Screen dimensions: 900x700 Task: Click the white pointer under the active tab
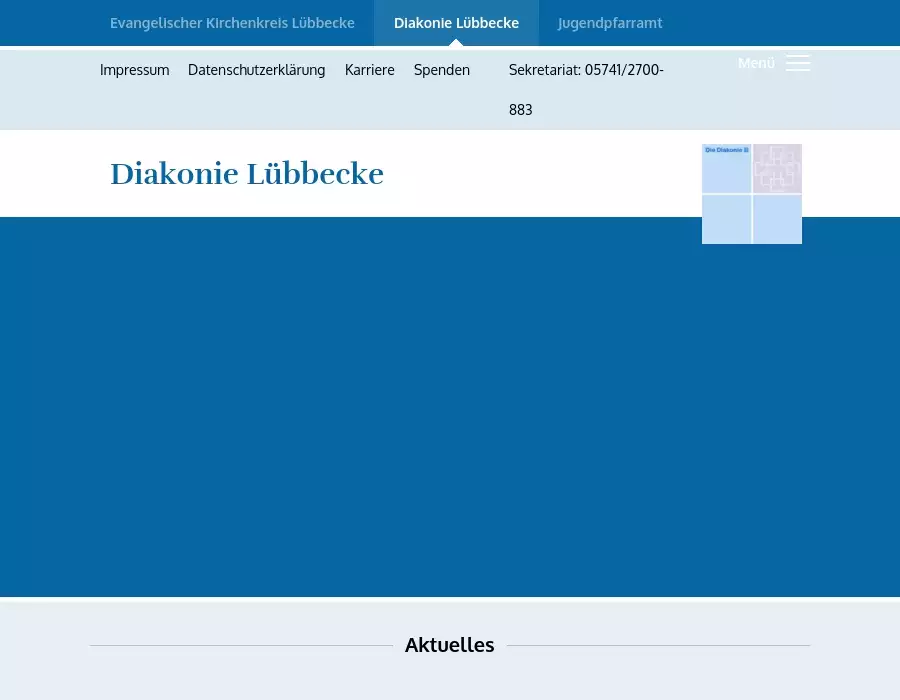(456, 43)
